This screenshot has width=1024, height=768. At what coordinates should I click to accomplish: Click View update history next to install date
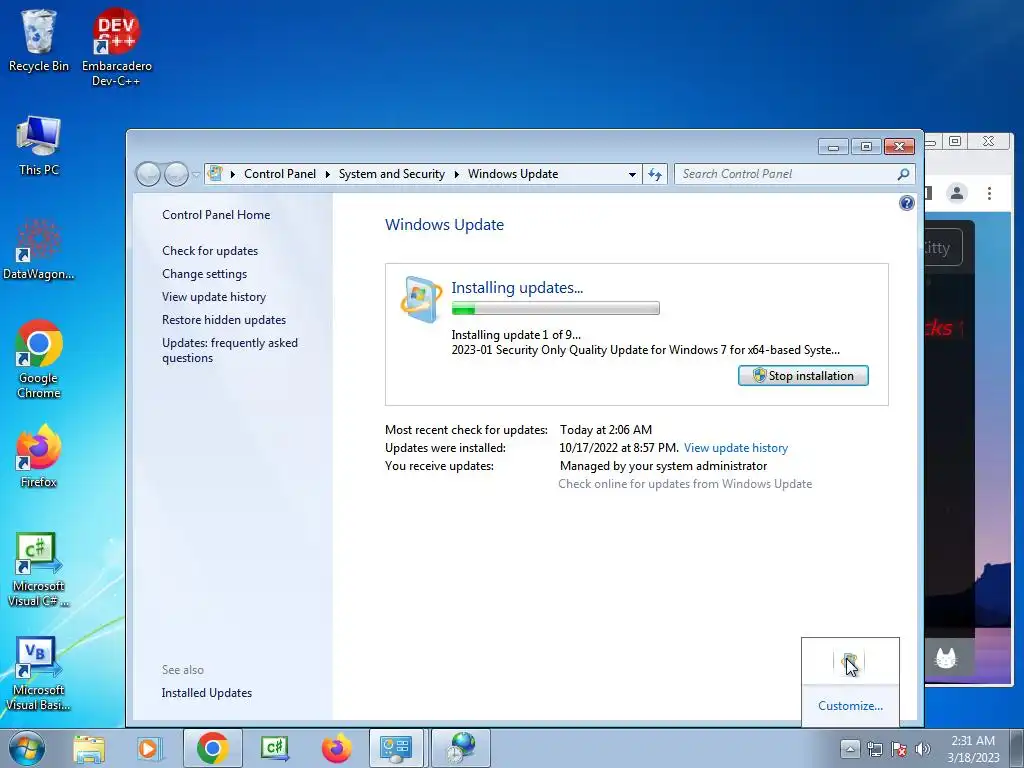(x=736, y=448)
